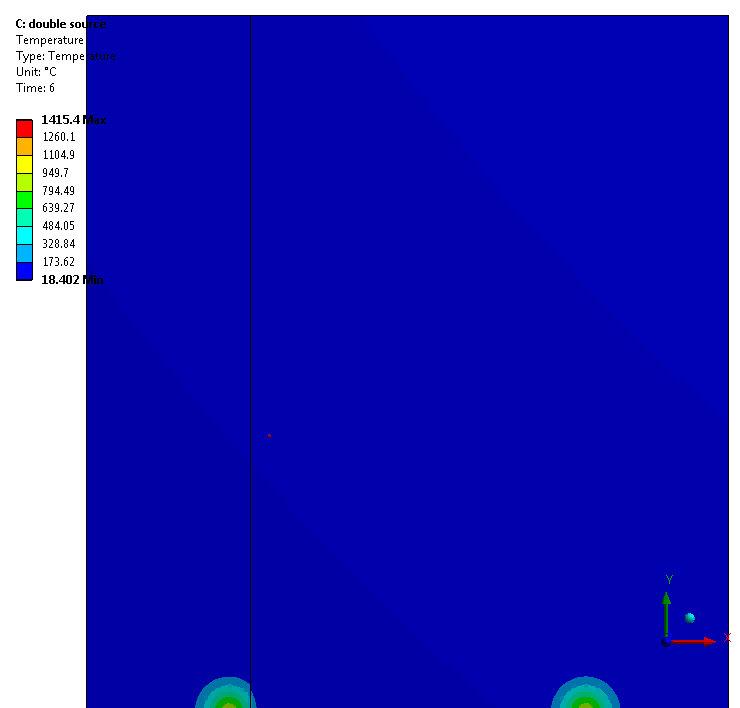
Task: Click the 484.05 legend value label
Action: click(58, 226)
